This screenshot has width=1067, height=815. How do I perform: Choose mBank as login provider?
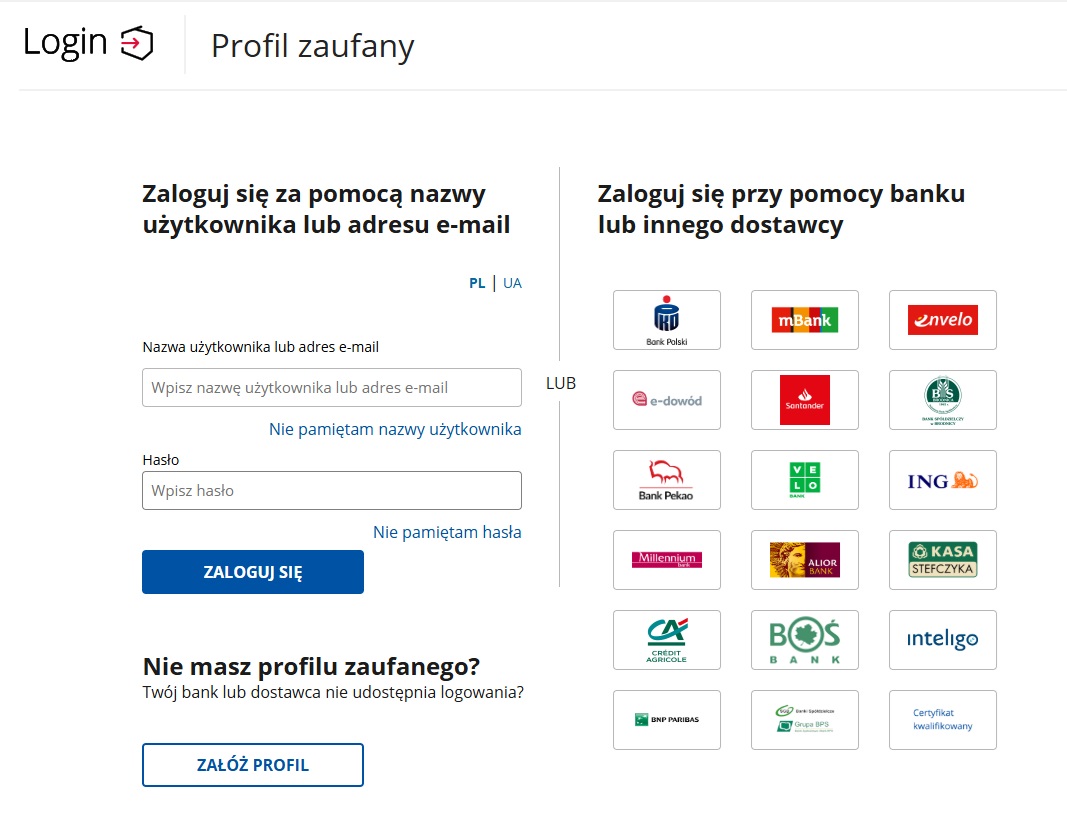click(x=804, y=320)
